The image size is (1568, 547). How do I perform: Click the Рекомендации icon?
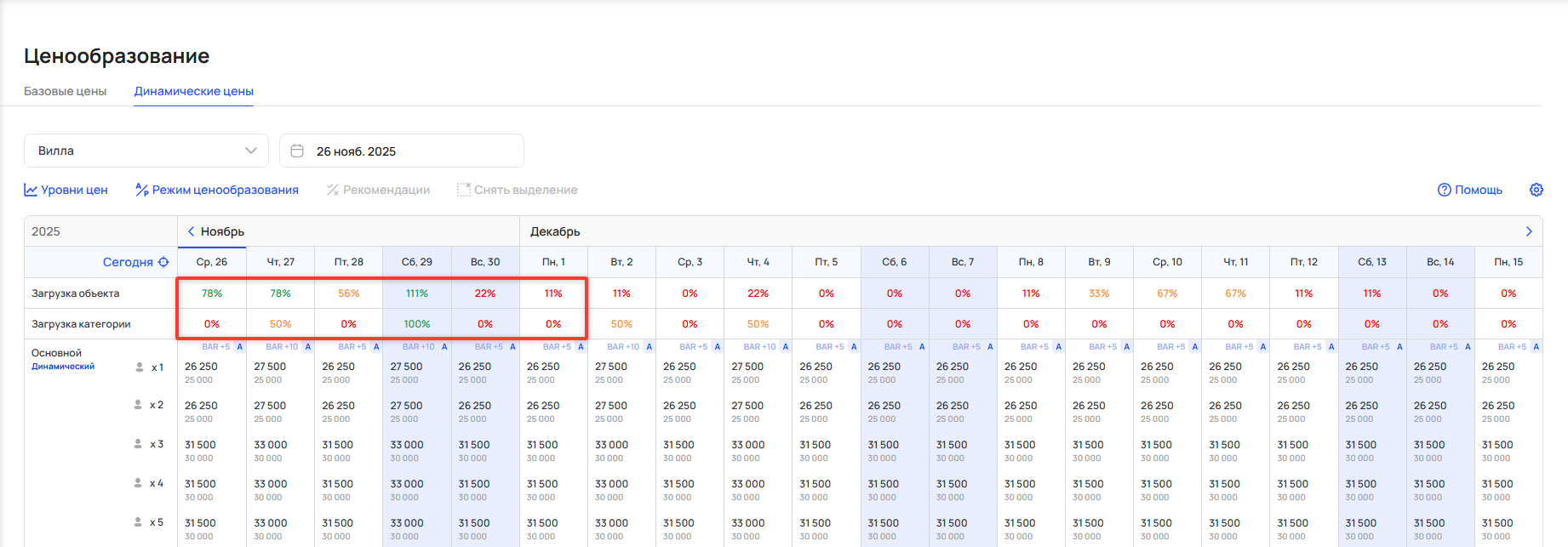tap(333, 190)
